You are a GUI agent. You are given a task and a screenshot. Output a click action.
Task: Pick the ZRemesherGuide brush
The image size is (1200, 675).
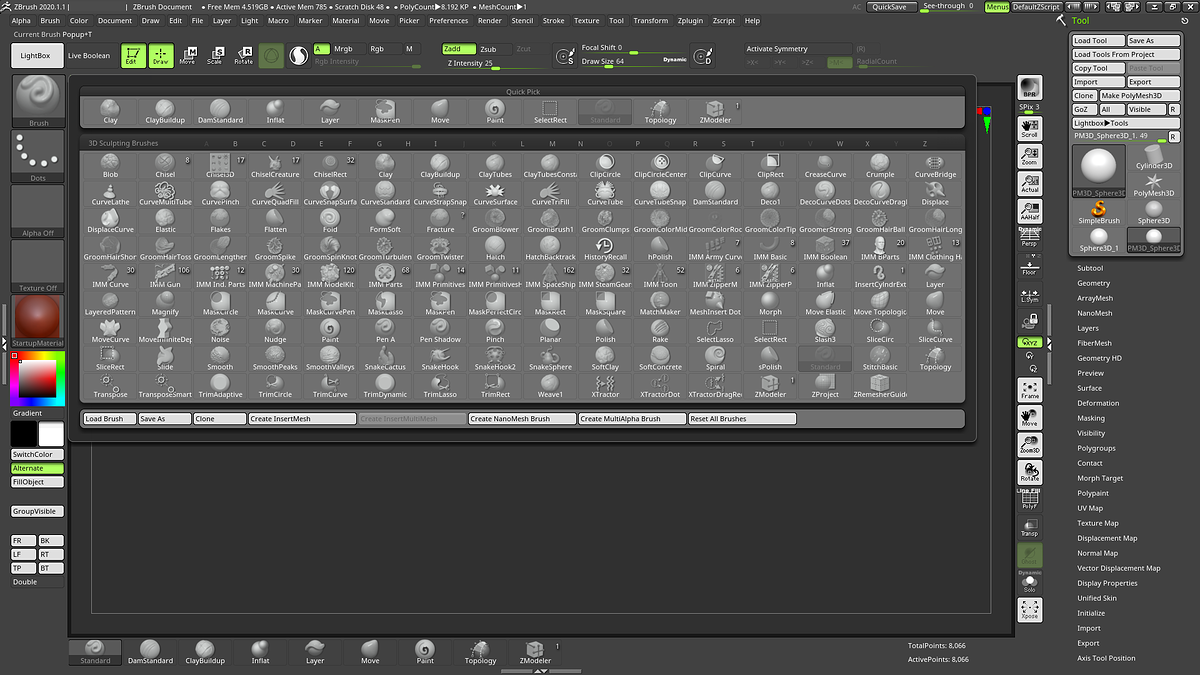tap(880, 386)
